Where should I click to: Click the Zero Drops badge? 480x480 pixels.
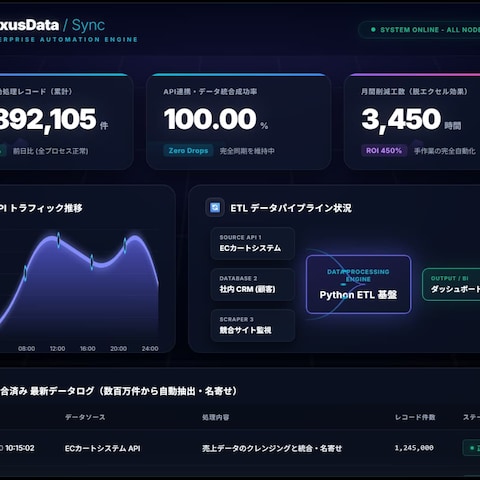click(x=188, y=151)
